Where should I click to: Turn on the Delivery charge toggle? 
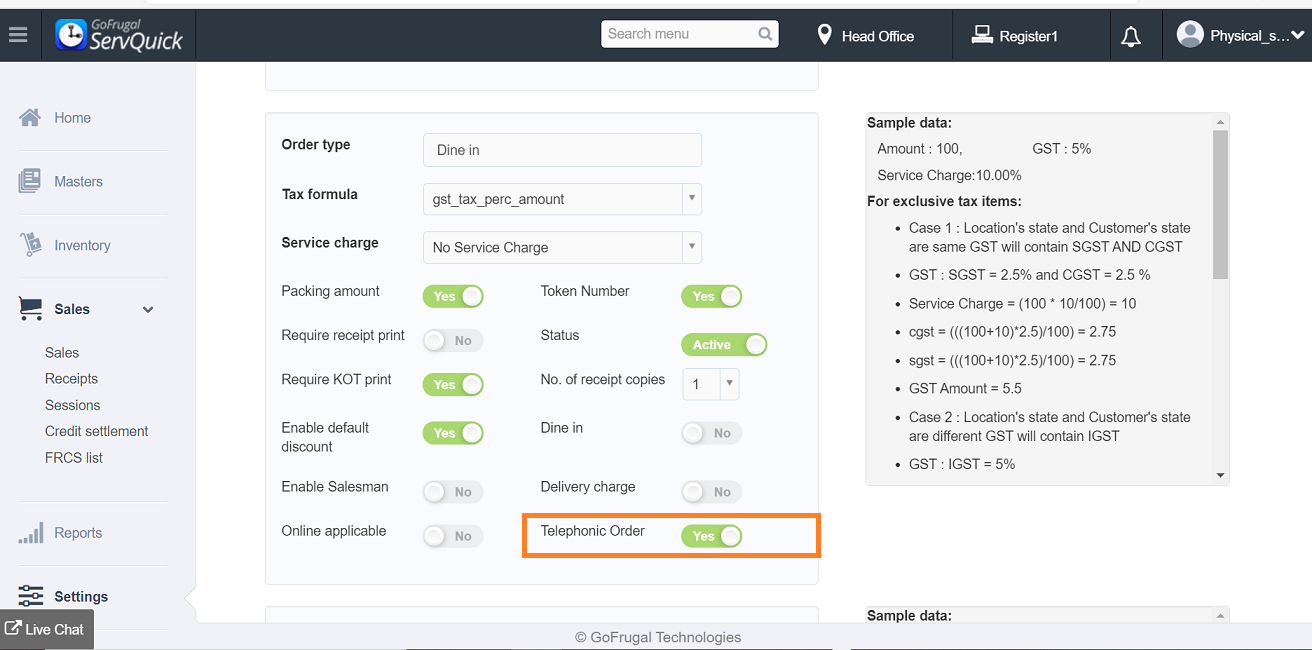711,492
